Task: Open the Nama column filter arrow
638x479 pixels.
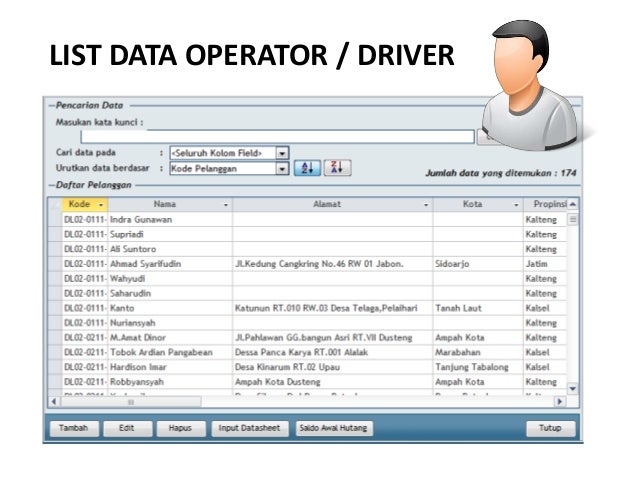Action: [x=226, y=205]
